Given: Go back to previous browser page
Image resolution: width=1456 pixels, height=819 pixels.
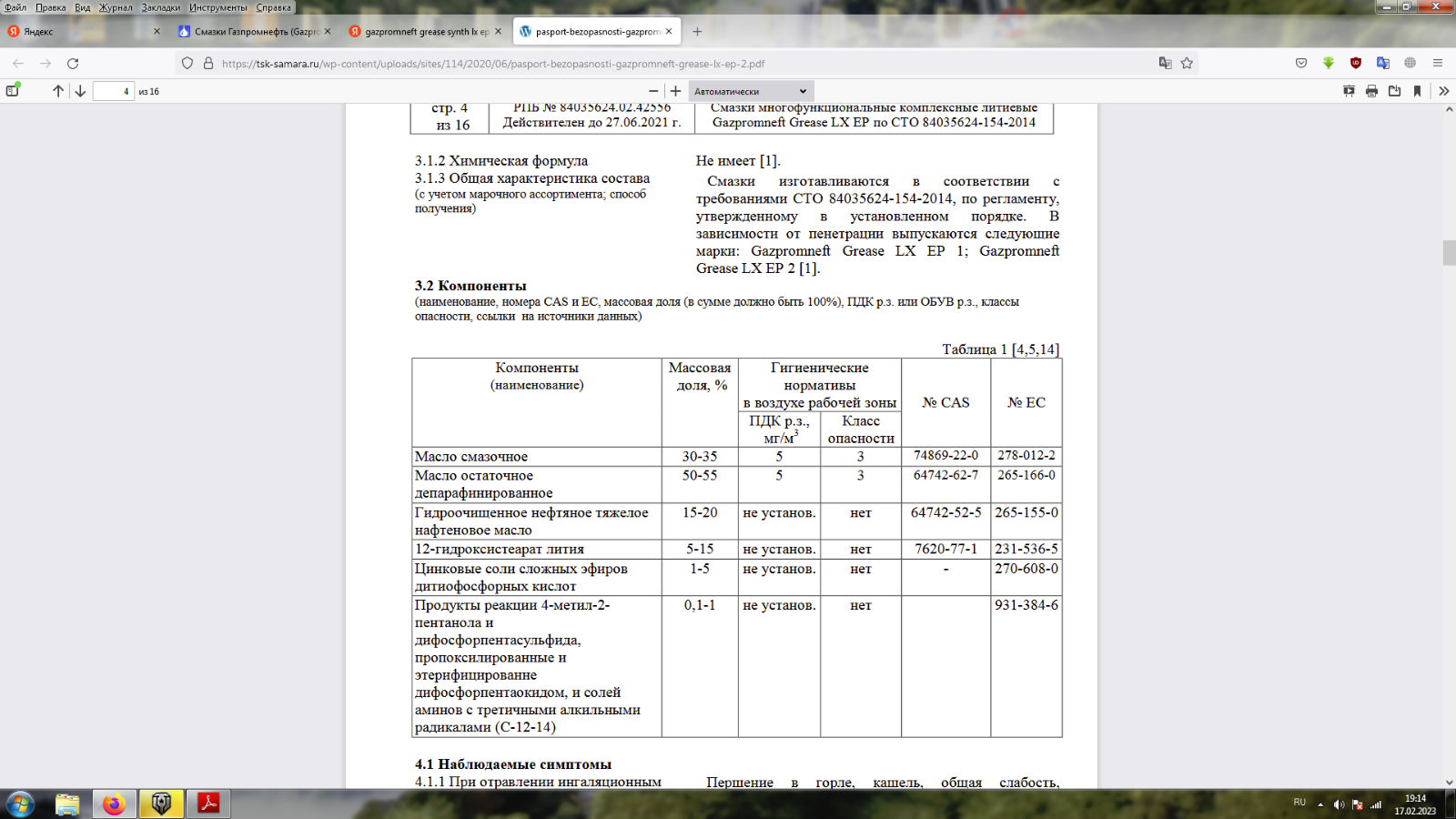Looking at the screenshot, I should point(18,64).
